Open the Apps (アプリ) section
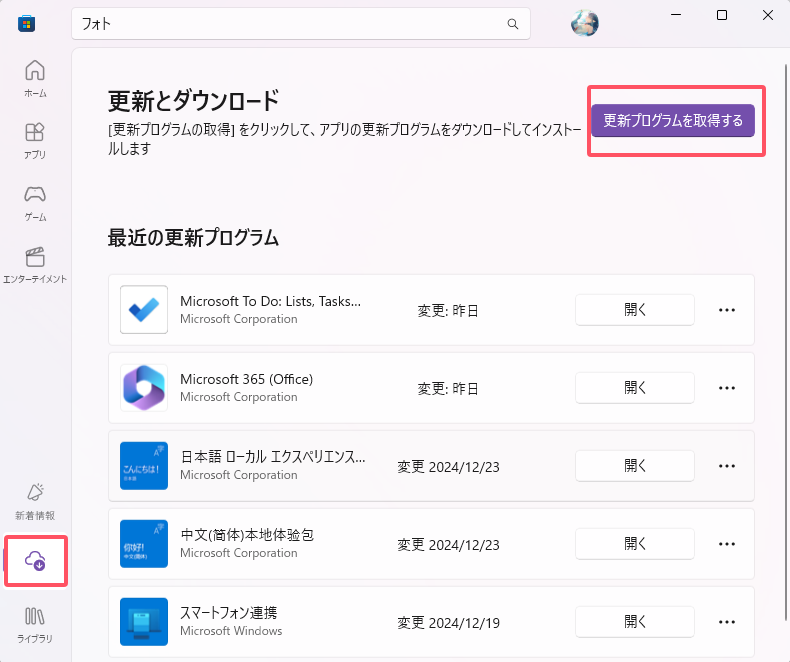 35,141
